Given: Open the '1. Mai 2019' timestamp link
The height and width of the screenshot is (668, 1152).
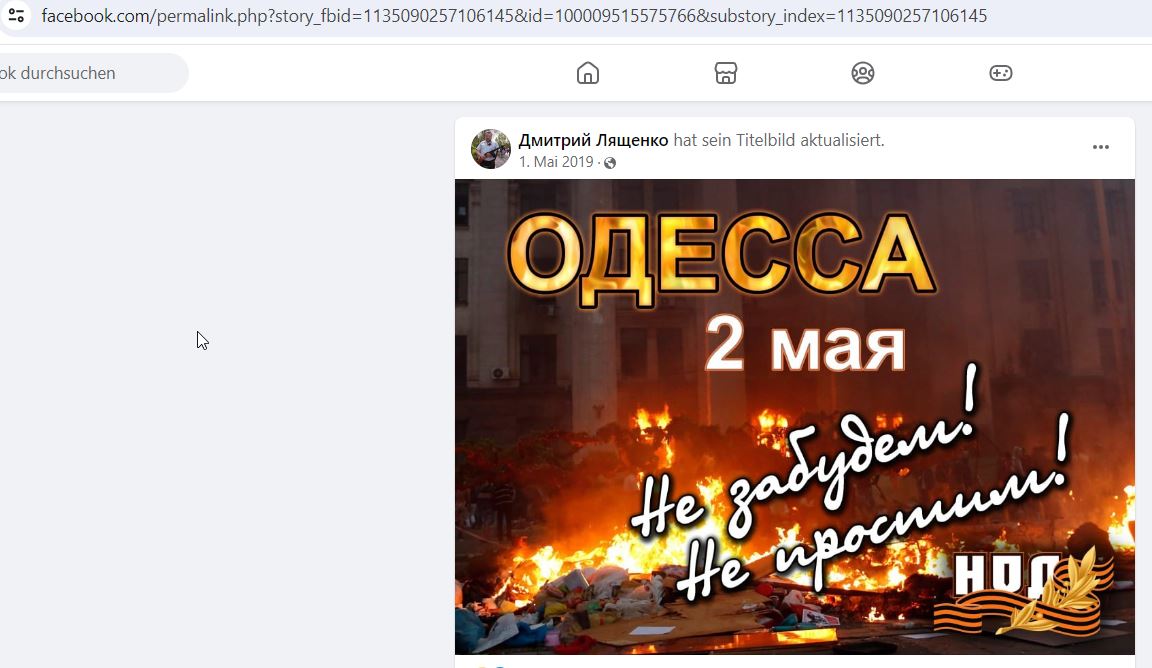Looking at the screenshot, I should (555, 162).
